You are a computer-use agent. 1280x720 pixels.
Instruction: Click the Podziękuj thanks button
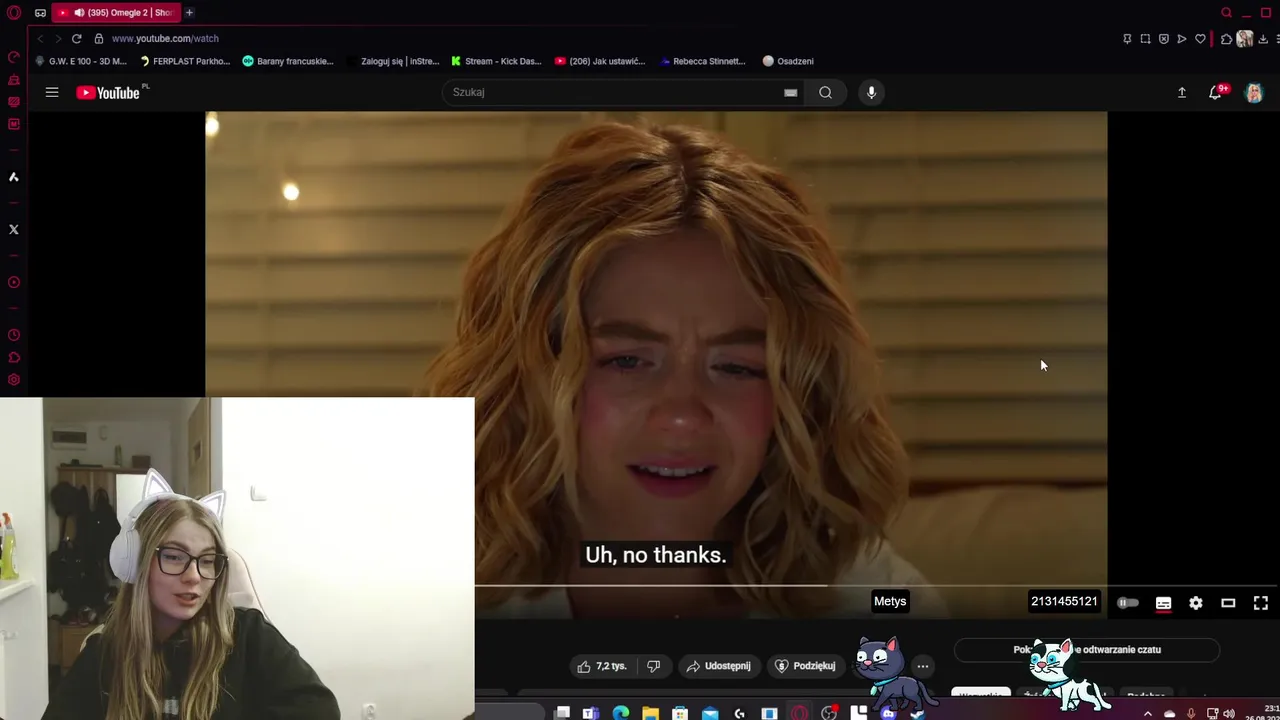(x=806, y=666)
